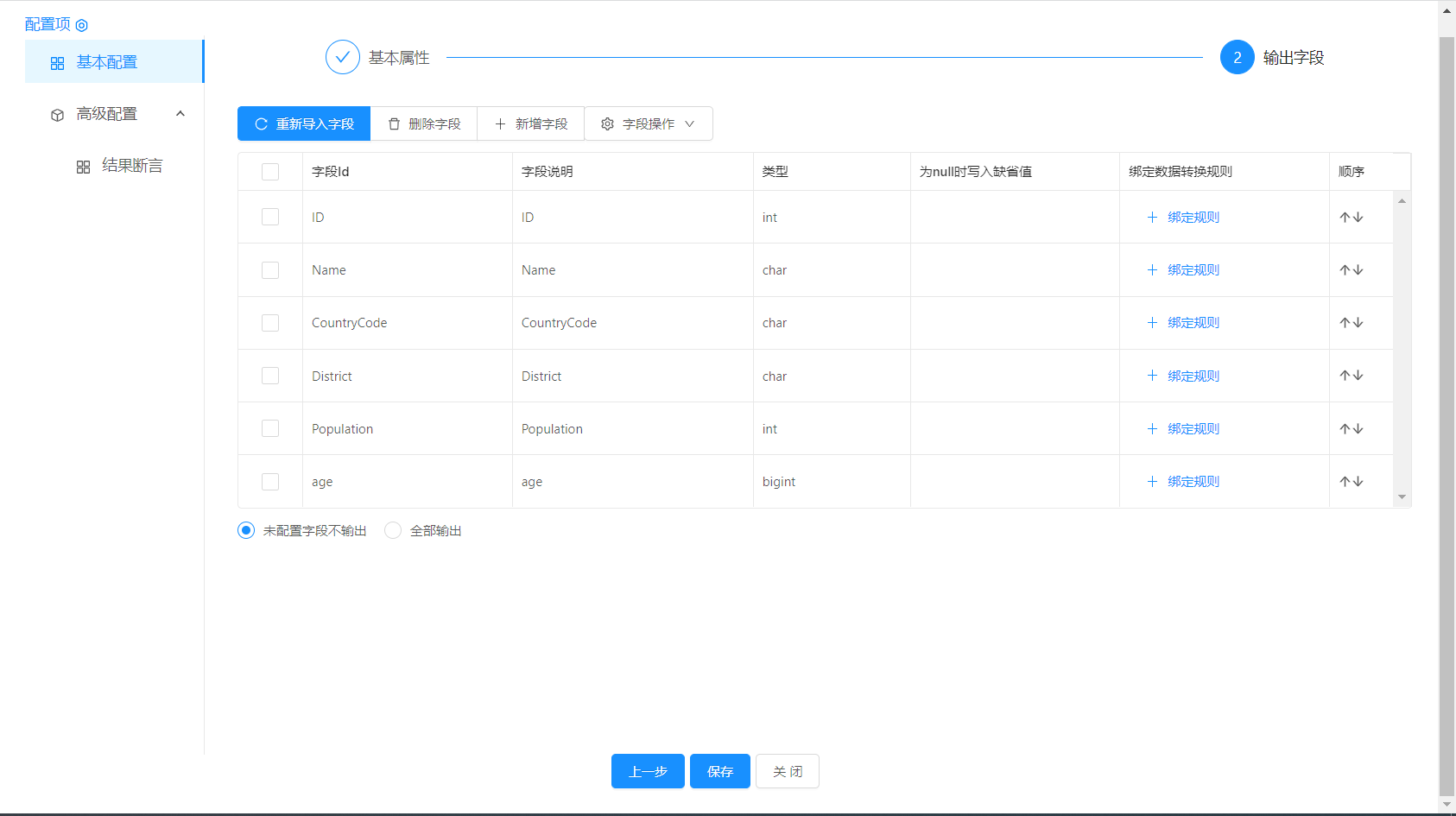Tick the checkbox for the CountryCode row
The width and height of the screenshot is (1456, 816).
pos(270,323)
